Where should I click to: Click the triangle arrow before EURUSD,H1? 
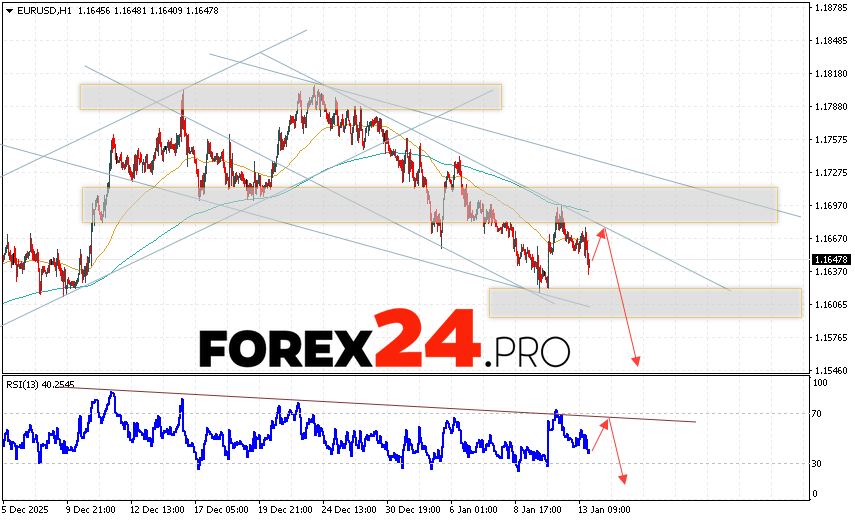8,9
